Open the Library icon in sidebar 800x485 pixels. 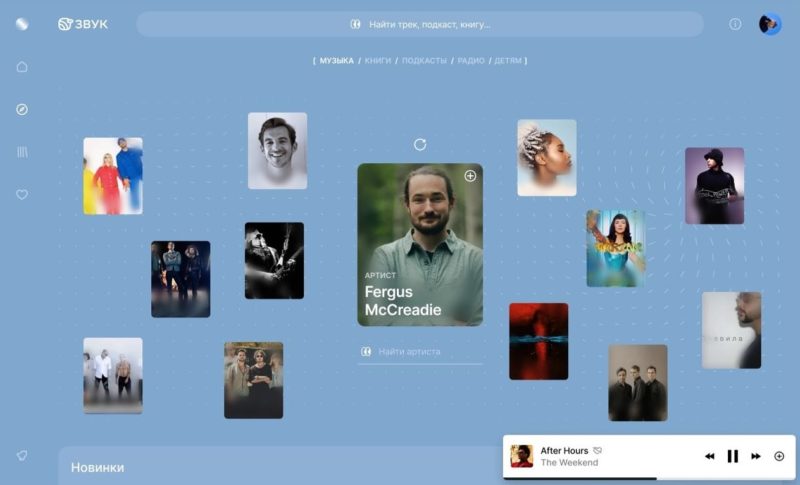pos(22,152)
